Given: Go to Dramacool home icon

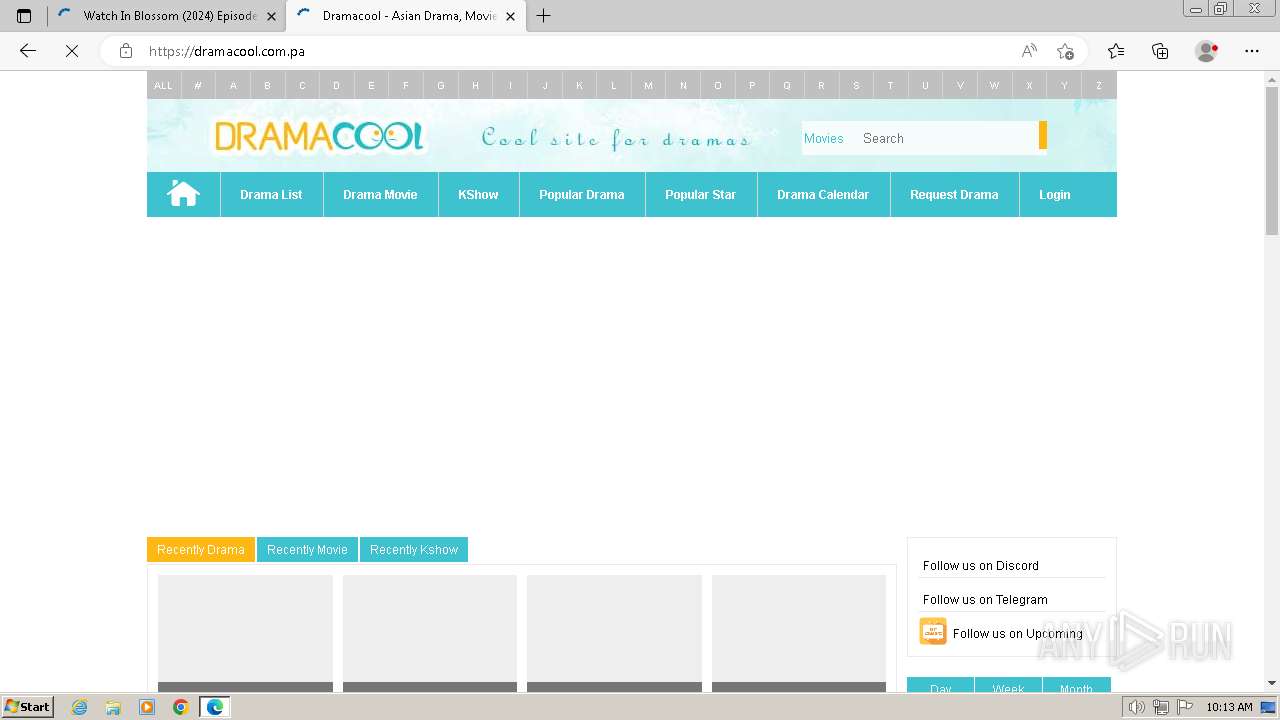Looking at the screenshot, I should tap(183, 194).
